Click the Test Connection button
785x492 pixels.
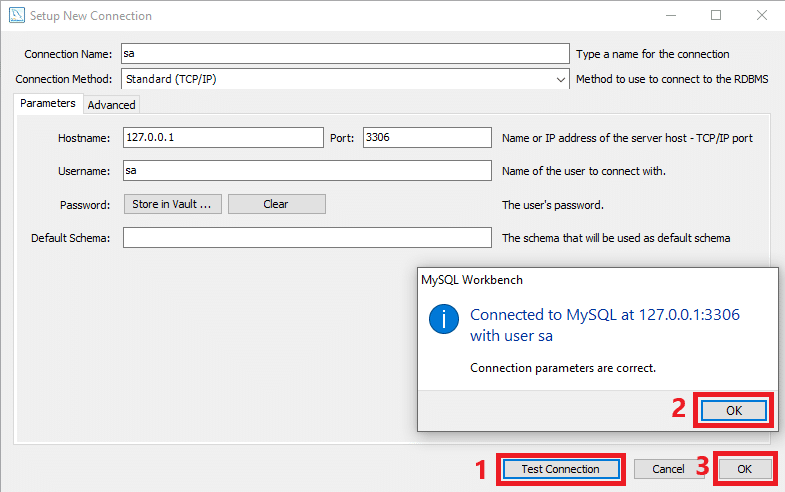tap(561, 469)
